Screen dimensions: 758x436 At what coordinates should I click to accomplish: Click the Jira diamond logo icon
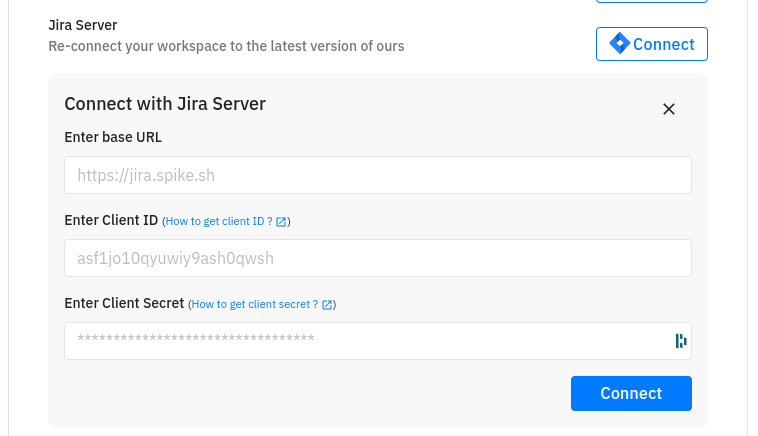(x=619, y=44)
